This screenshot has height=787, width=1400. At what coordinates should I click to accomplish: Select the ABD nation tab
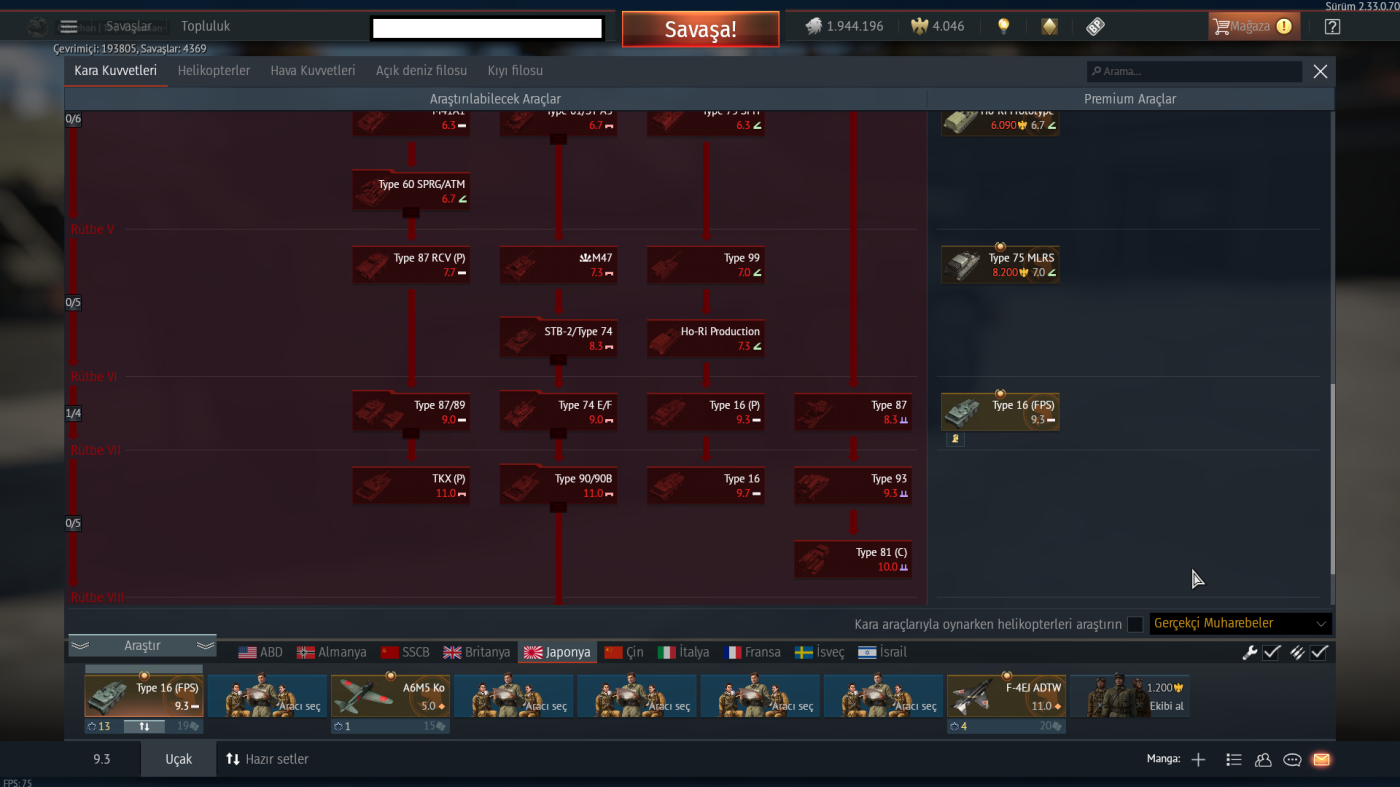pyautogui.click(x=260, y=652)
